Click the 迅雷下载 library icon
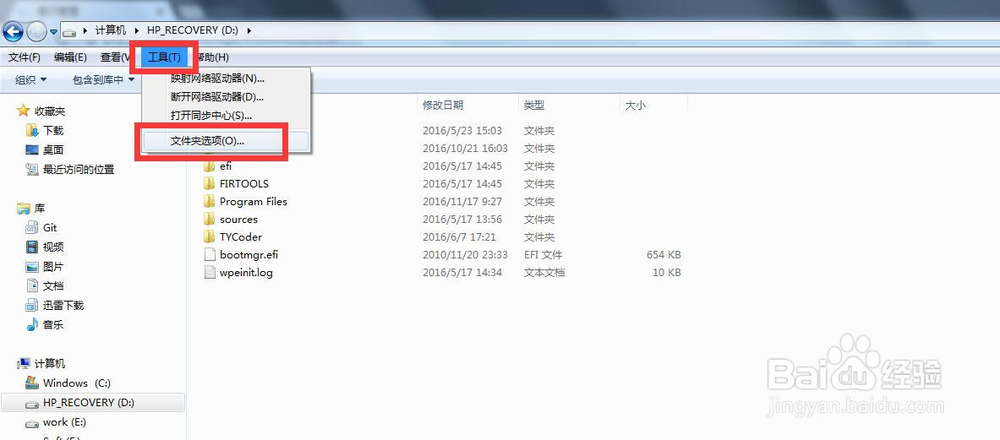Screen dimensions: 1000x440 tap(33, 305)
